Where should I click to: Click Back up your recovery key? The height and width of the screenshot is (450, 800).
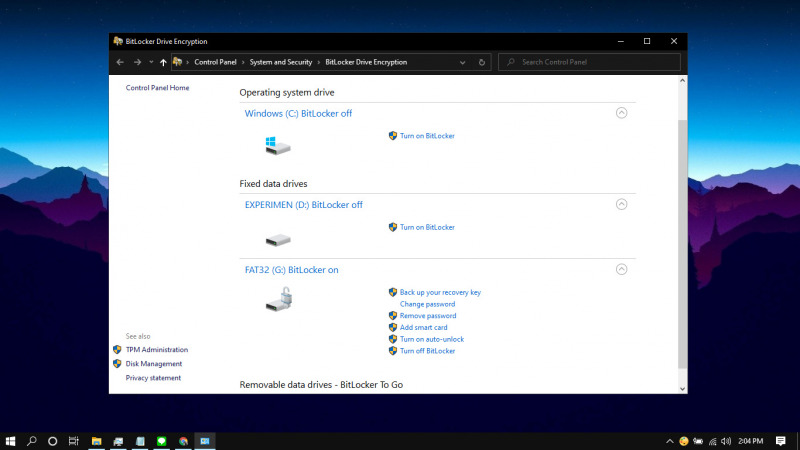[x=440, y=292]
